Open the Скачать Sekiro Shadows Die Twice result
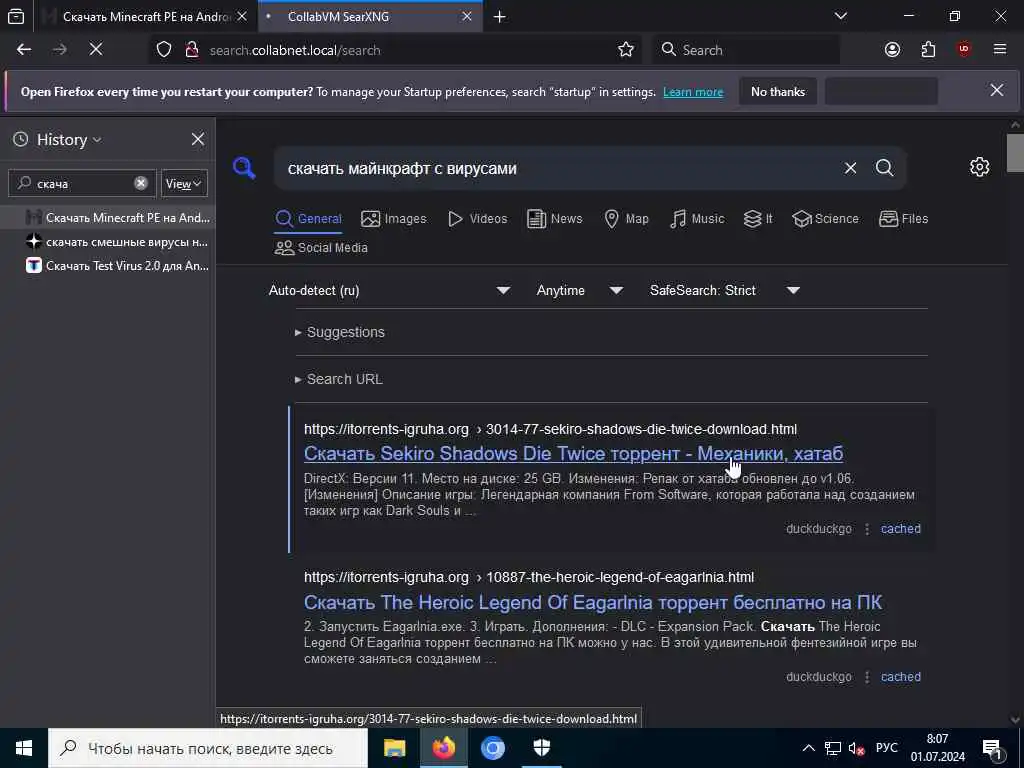 (573, 453)
